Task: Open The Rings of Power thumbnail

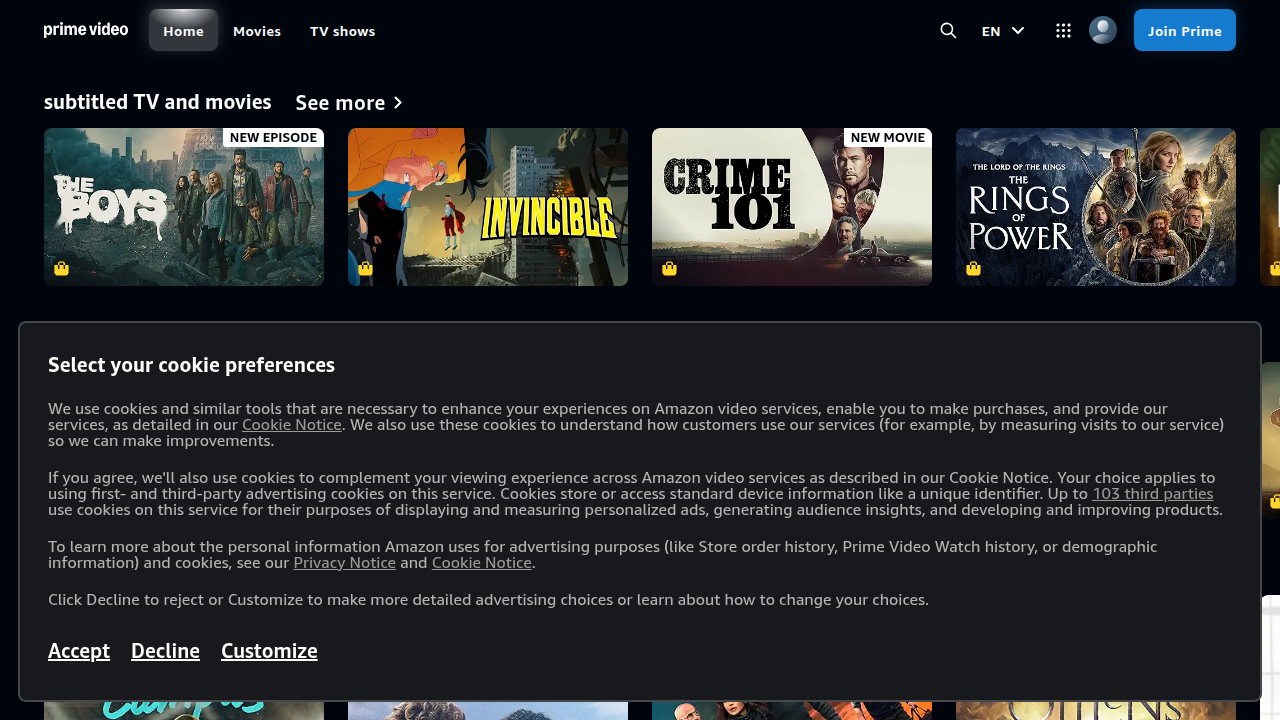Action: [x=1096, y=207]
